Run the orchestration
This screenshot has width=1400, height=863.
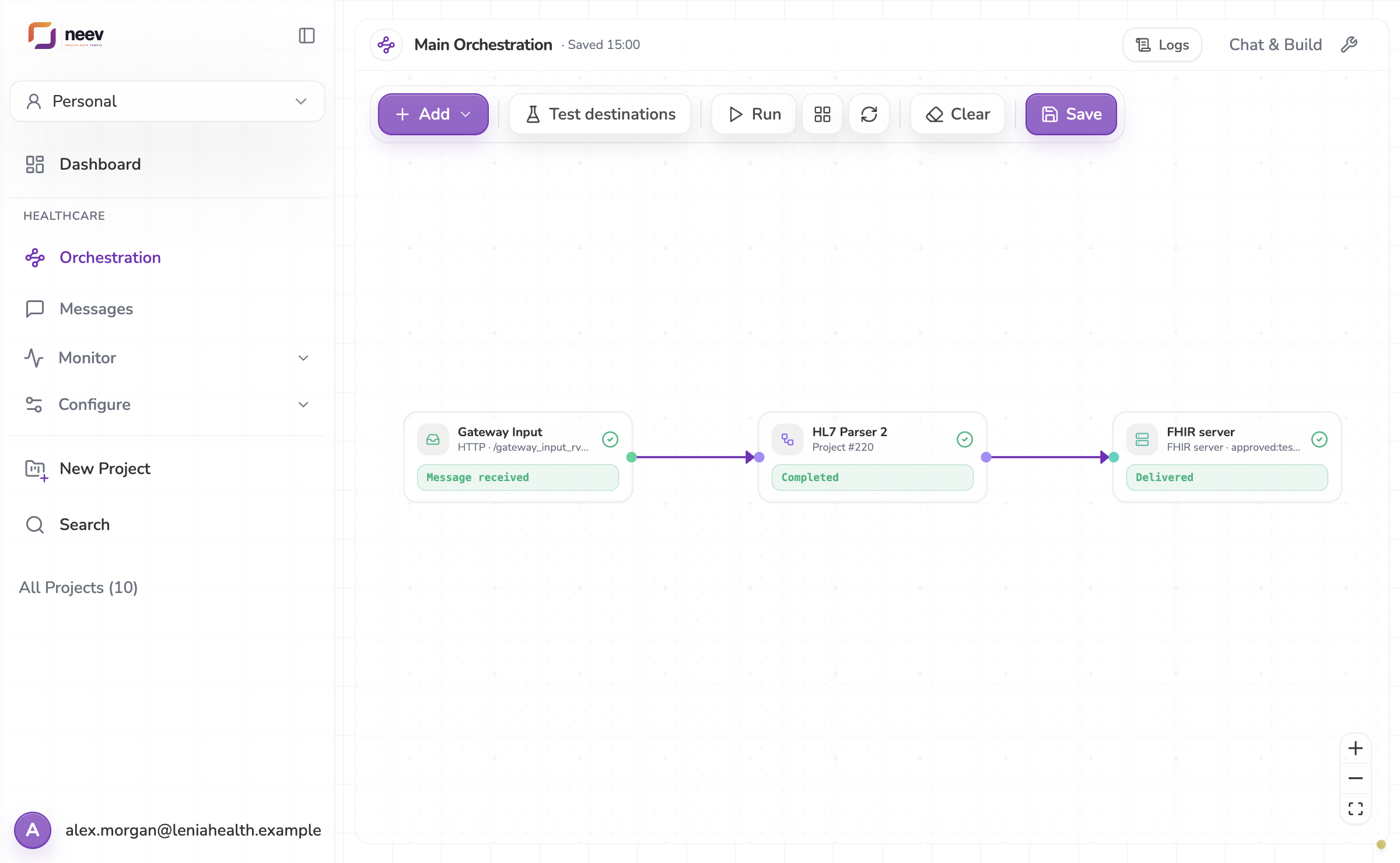(754, 114)
